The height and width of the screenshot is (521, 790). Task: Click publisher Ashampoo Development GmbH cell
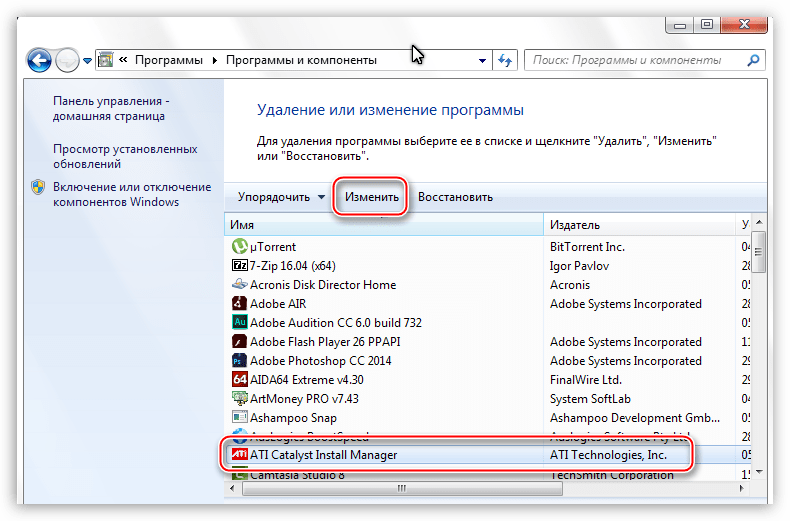tap(635, 418)
